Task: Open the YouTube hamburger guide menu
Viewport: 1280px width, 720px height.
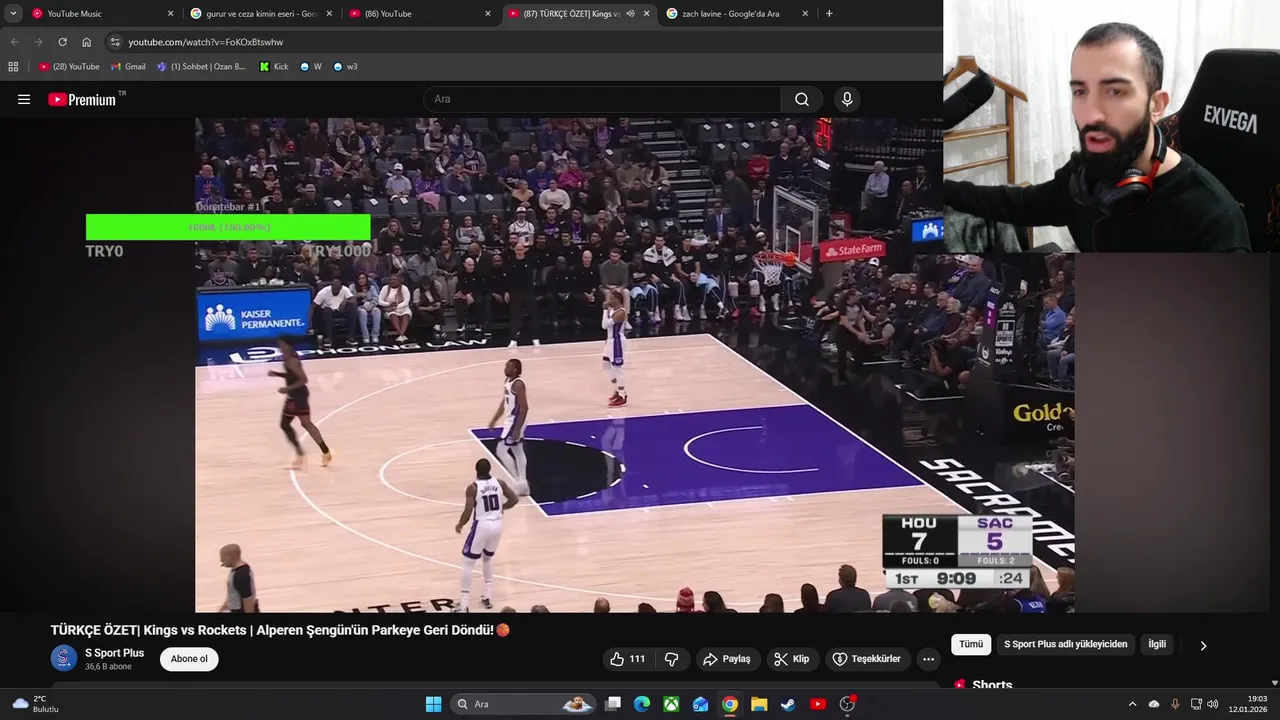Action: [x=24, y=99]
